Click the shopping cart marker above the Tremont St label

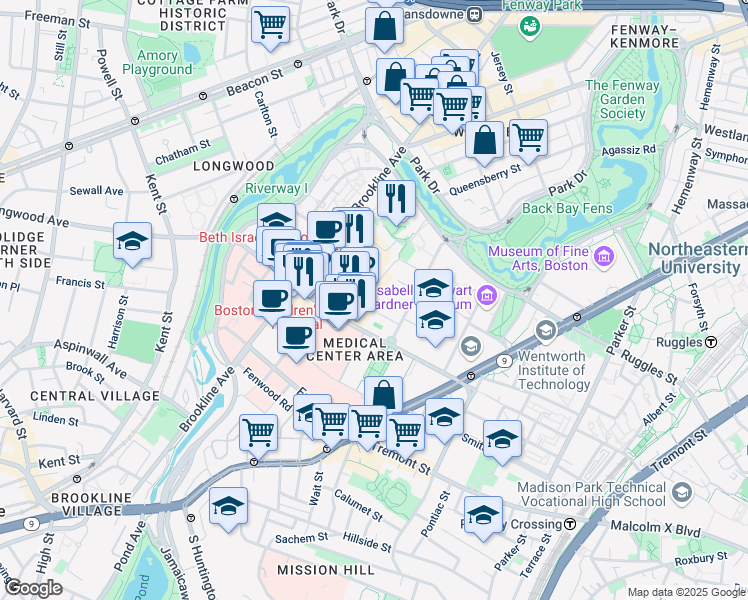405,436
